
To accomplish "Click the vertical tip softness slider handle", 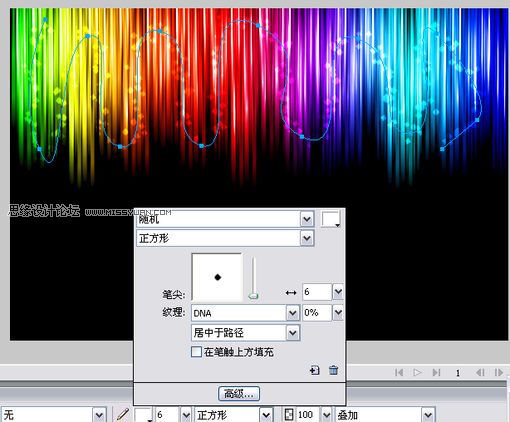I will (x=253, y=296).
